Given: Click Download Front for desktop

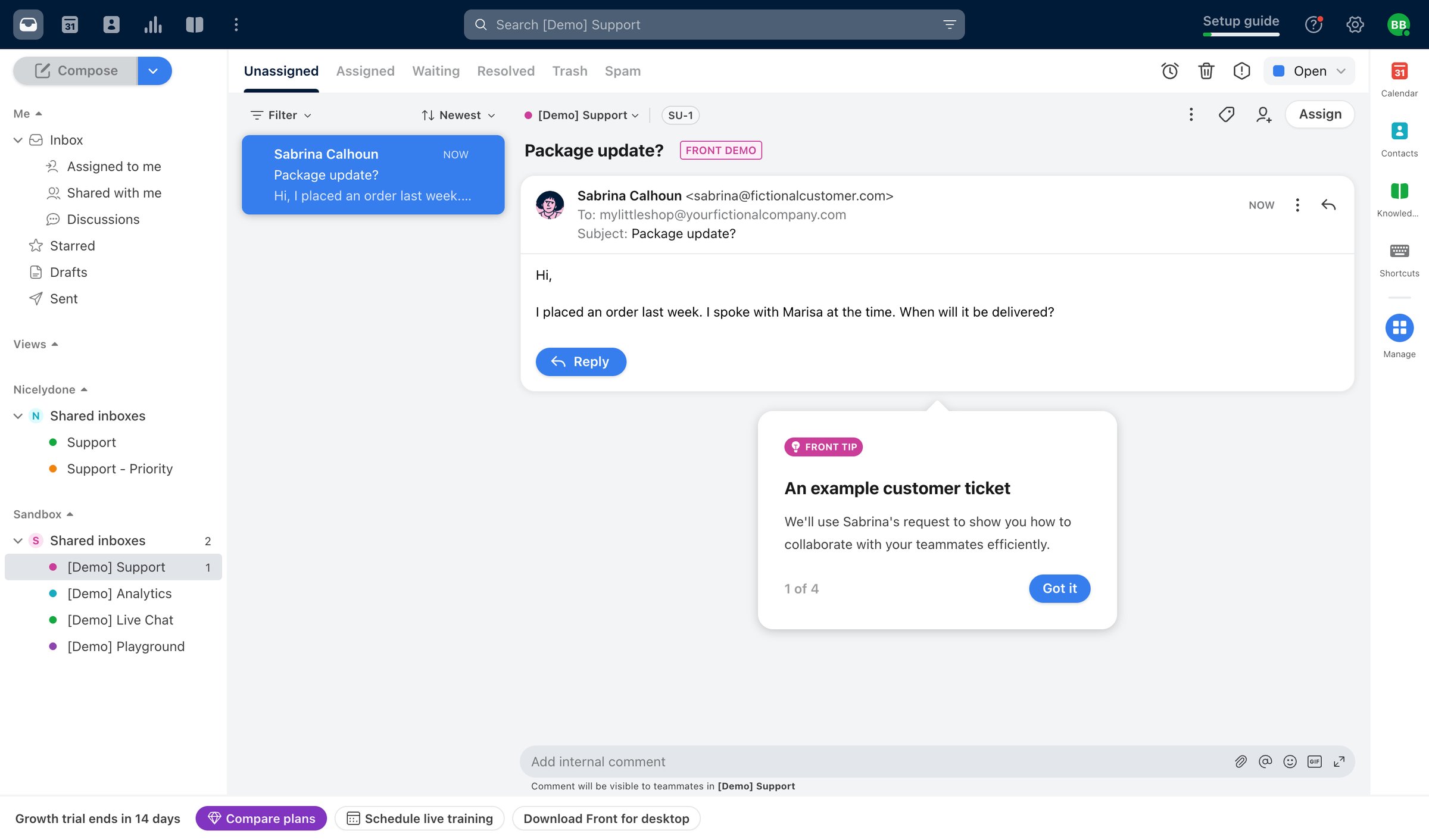Looking at the screenshot, I should (x=606, y=819).
